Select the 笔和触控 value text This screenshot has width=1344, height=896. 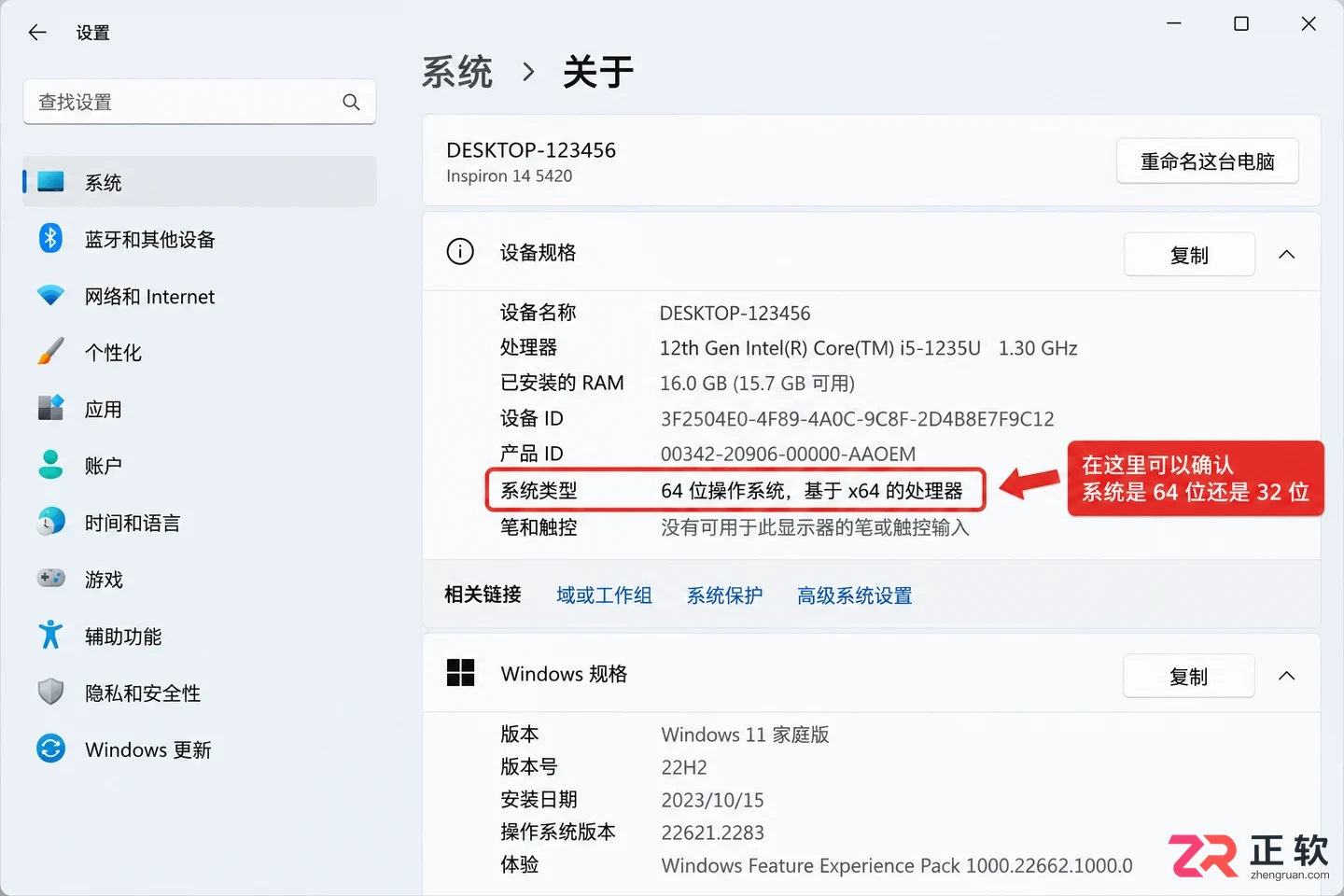(815, 527)
